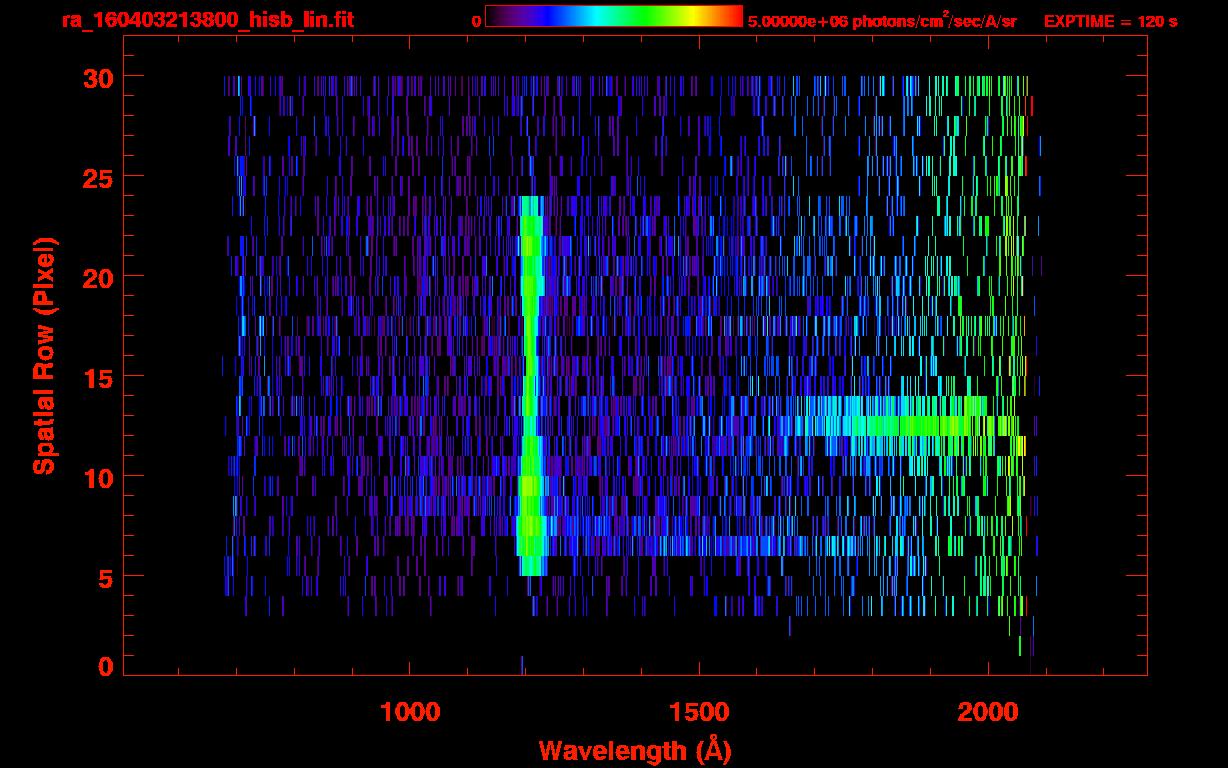Screen dimensions: 1228x768
Task: Click the colorbar max label 5.00000e+06 photons/cm²/sec/A/sr
Action: 882,20
